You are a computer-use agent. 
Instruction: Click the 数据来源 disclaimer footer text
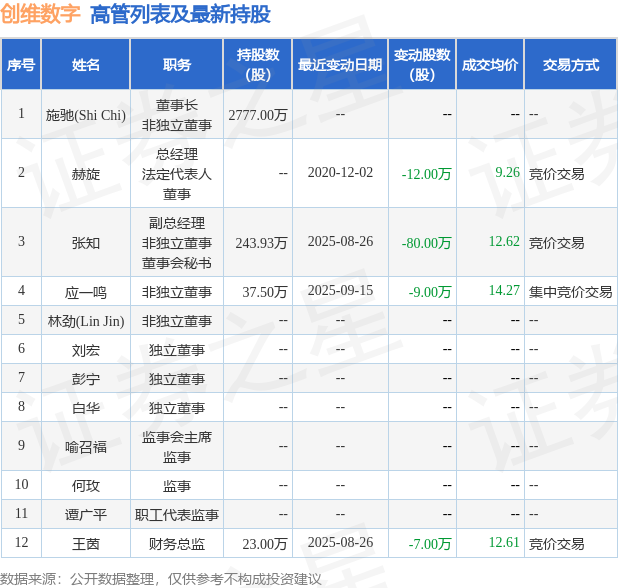(161, 579)
